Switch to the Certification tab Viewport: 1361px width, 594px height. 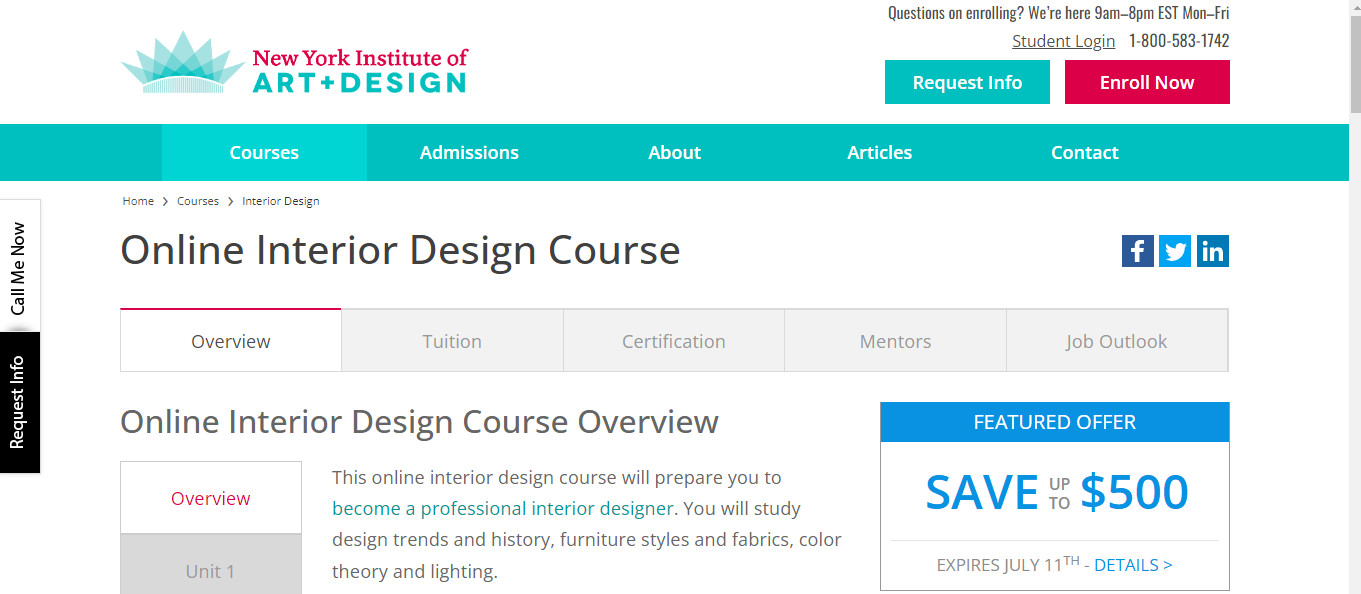coord(673,341)
